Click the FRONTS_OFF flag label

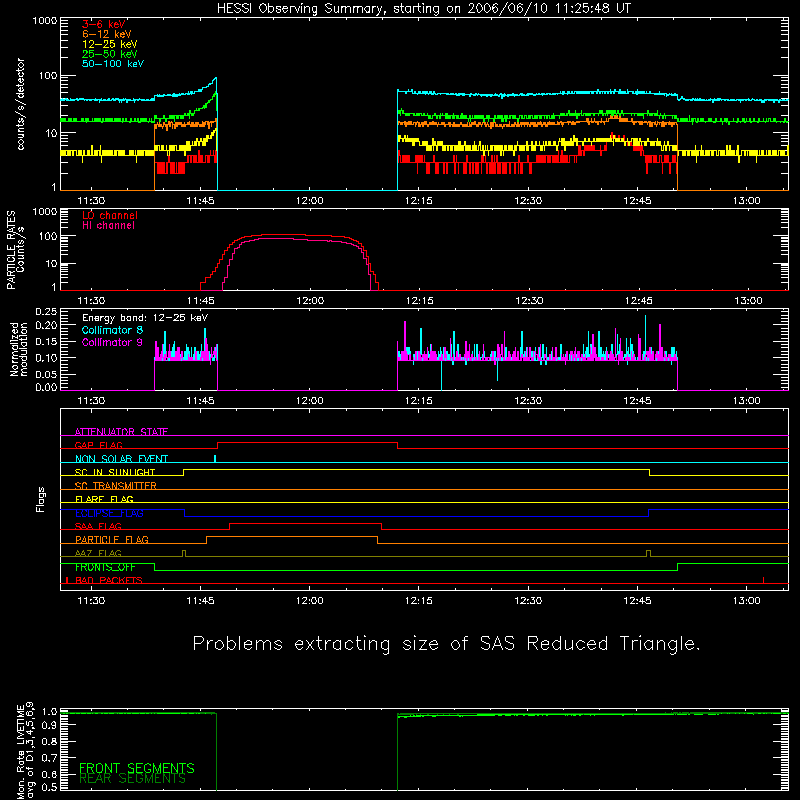pyautogui.click(x=105, y=567)
